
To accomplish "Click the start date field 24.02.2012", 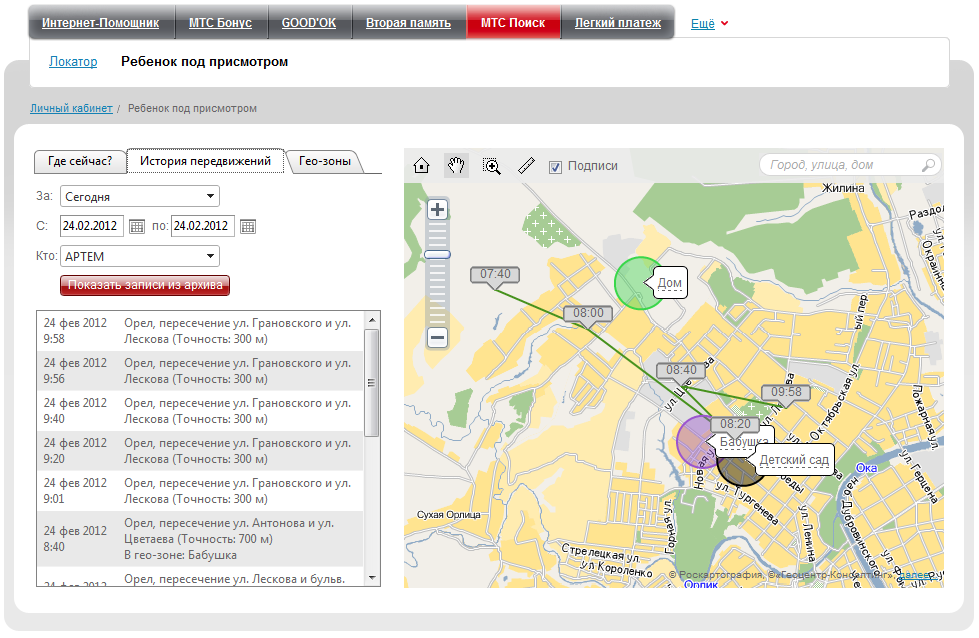I will pos(92,226).
